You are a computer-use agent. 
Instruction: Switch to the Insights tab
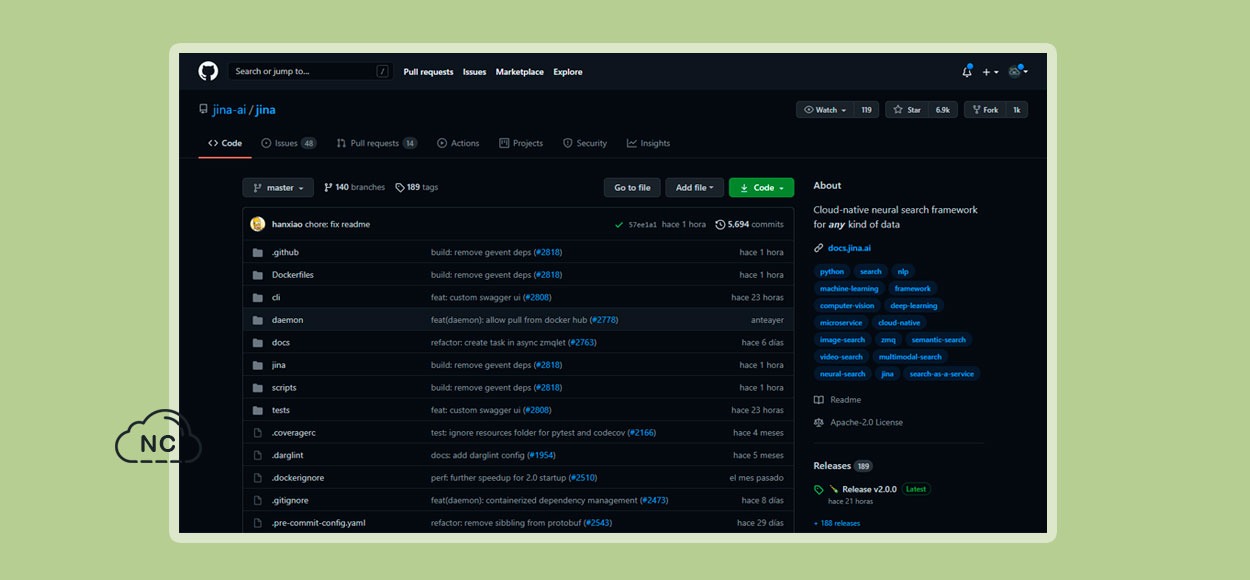tap(649, 143)
